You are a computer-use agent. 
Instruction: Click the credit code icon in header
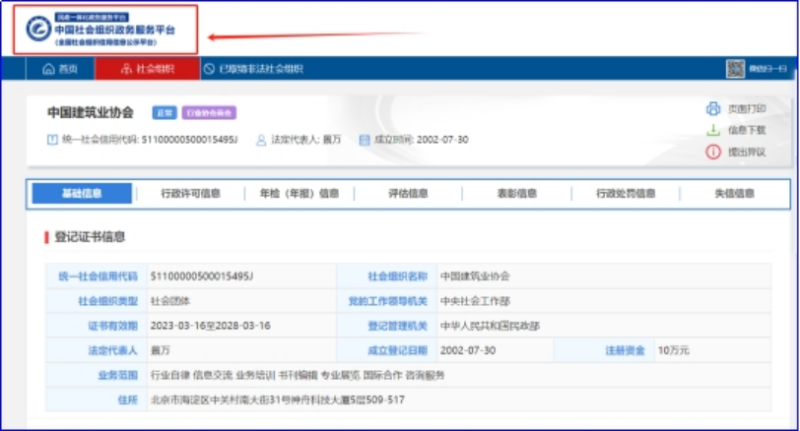pos(52,140)
